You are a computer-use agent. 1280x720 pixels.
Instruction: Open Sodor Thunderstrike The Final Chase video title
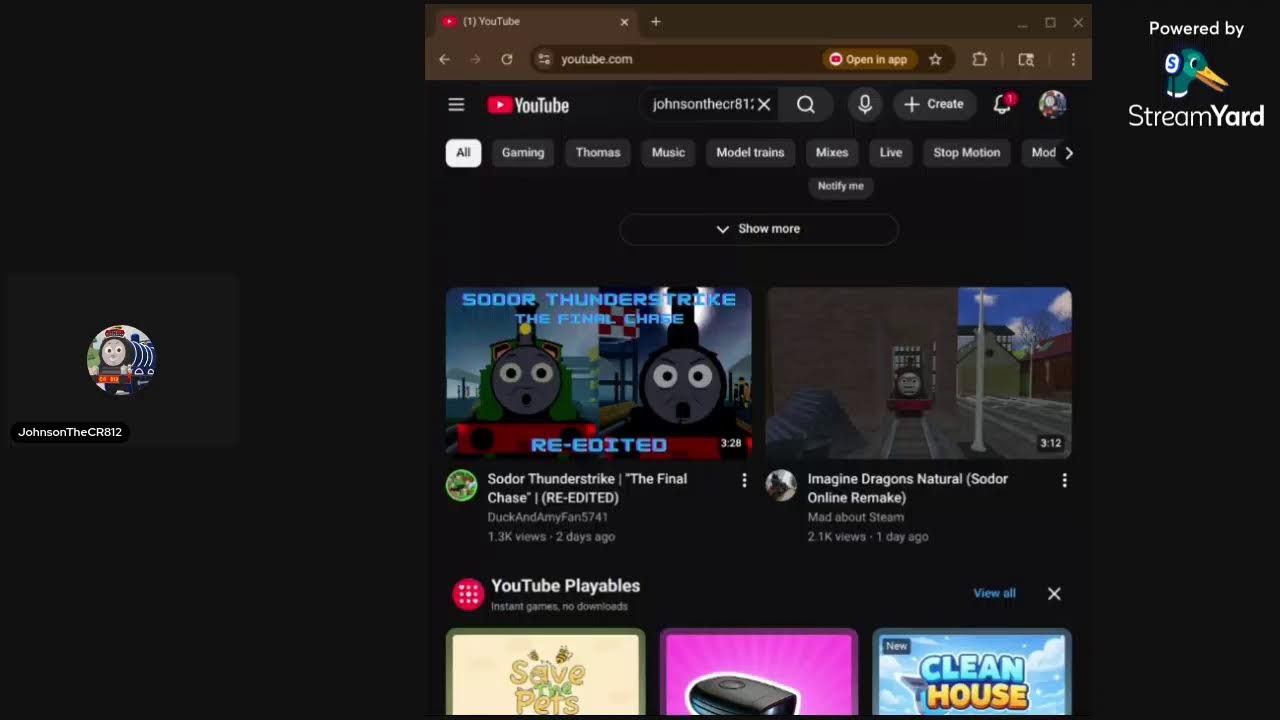[x=587, y=488]
